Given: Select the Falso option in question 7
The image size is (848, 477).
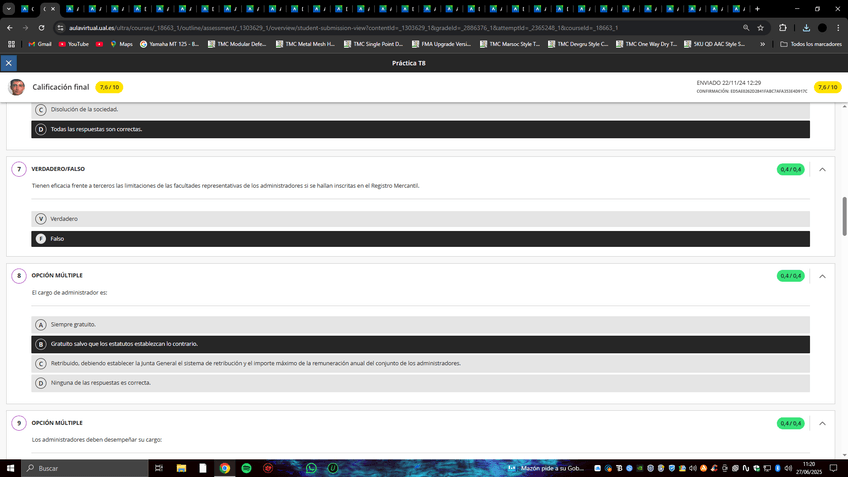Looking at the screenshot, I should click(x=420, y=238).
